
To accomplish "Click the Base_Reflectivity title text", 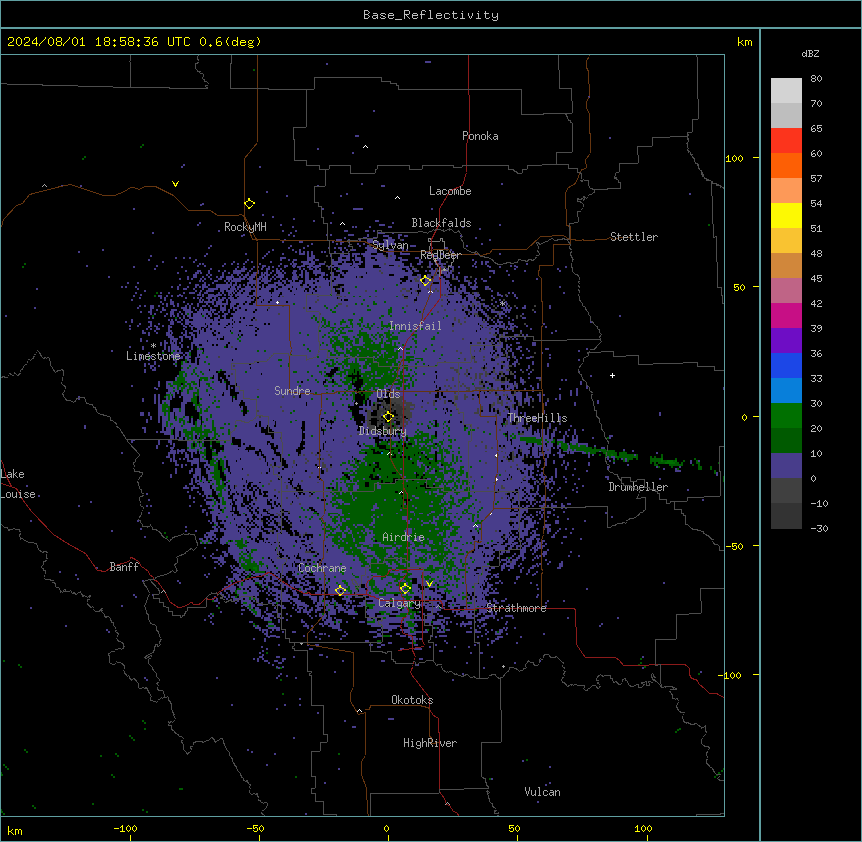I will tap(431, 15).
